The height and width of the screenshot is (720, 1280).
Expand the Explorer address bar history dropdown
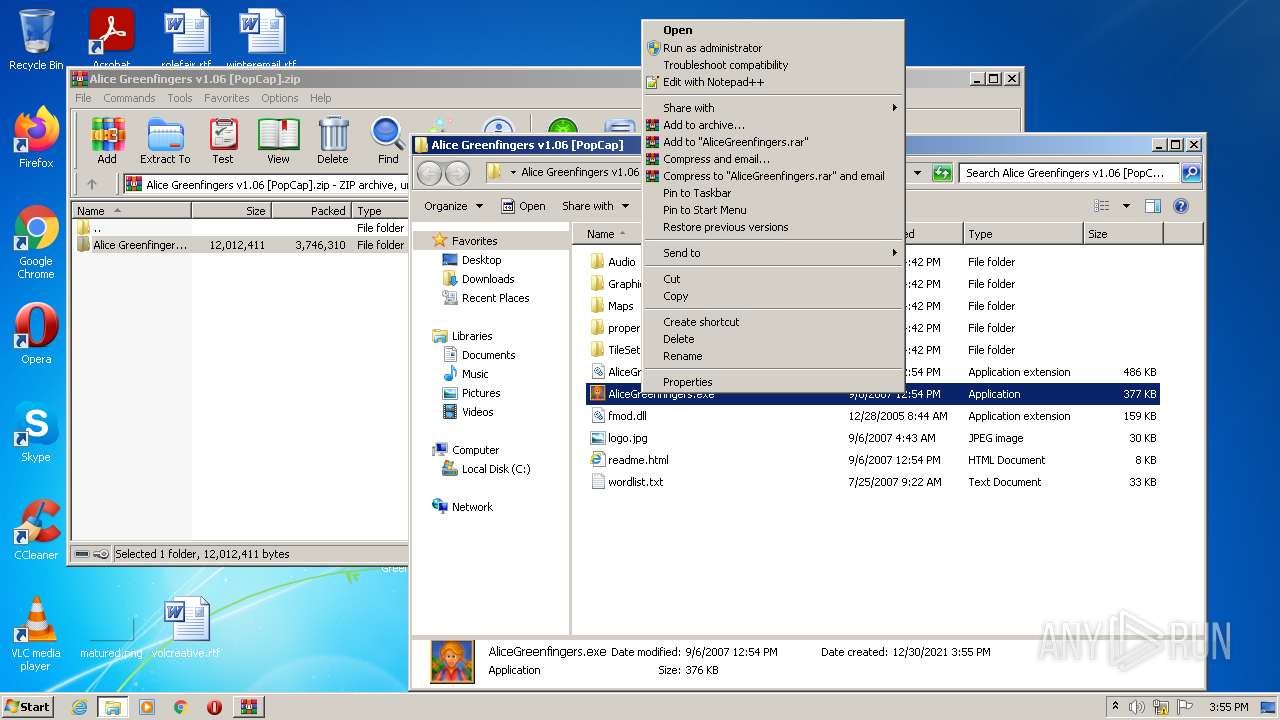(917, 173)
